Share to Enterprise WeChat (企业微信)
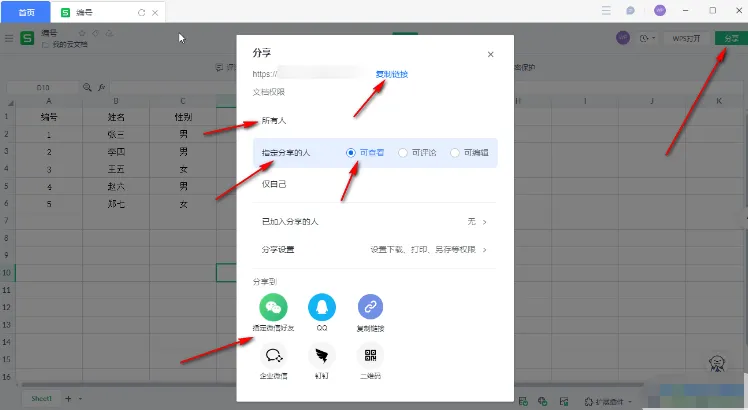This screenshot has width=748, height=410. coord(273,356)
